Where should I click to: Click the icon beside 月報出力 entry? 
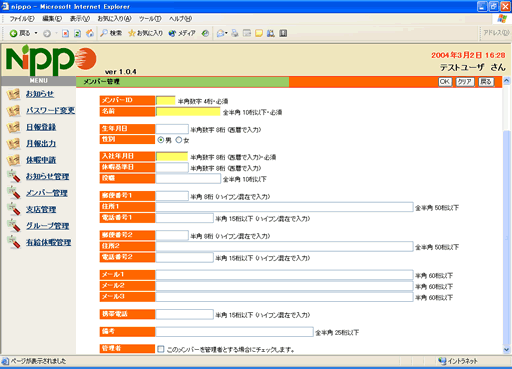(x=14, y=144)
